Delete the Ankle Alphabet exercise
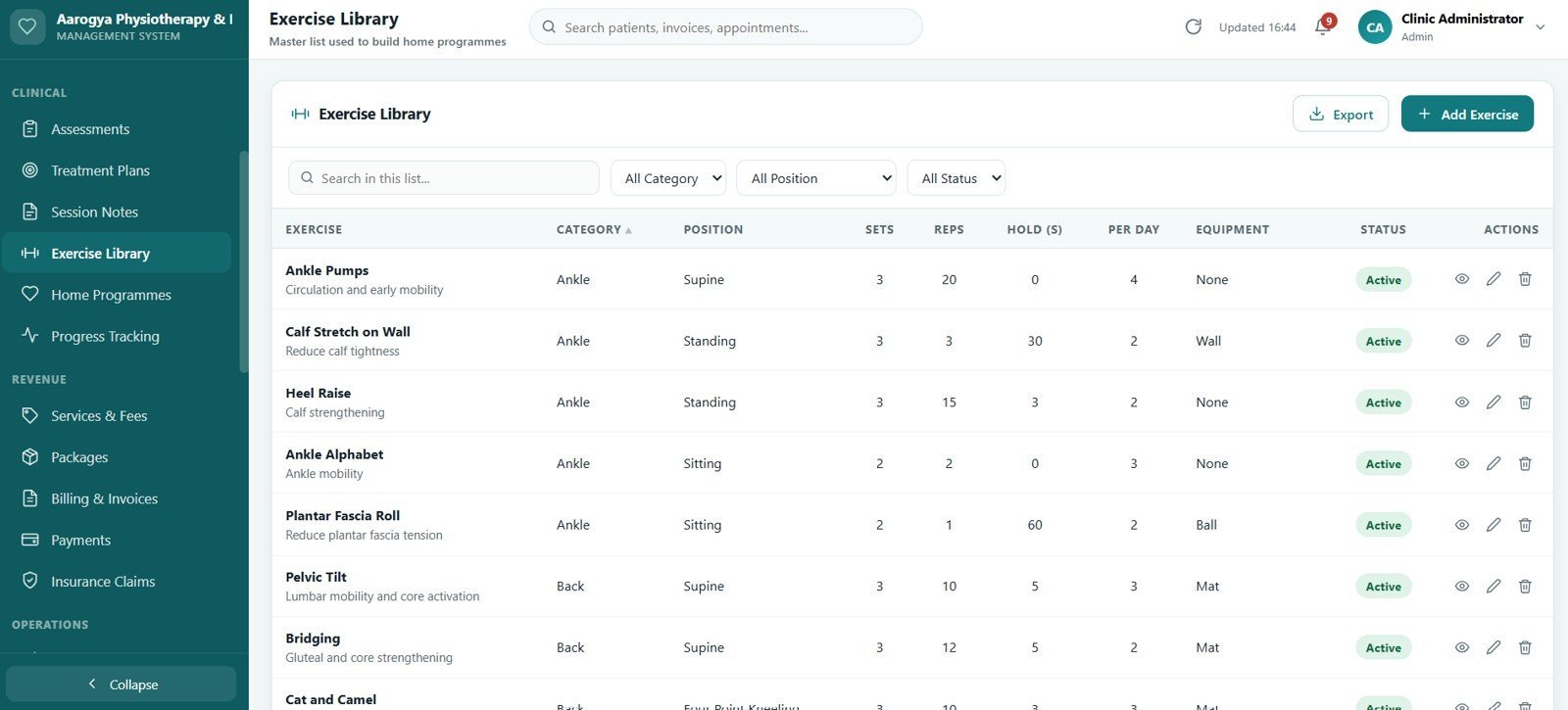The image size is (1568, 710). 1525,463
